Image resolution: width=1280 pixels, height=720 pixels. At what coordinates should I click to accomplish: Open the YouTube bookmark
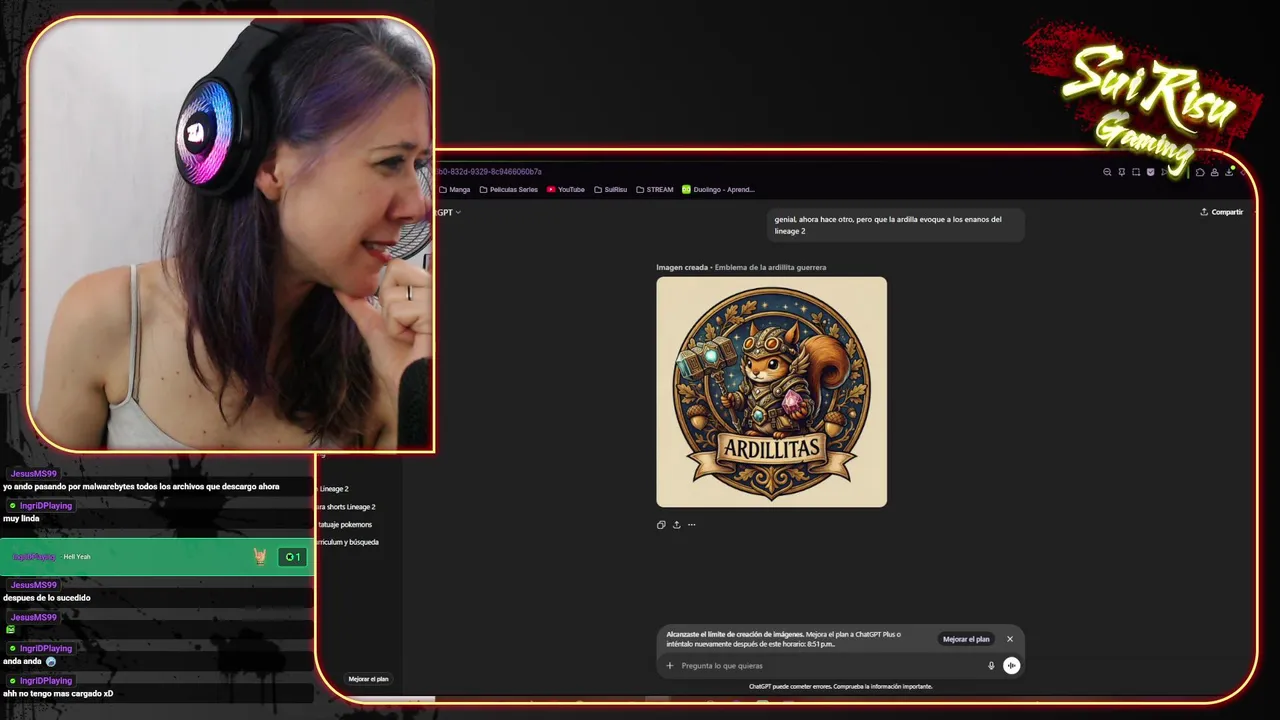pos(565,189)
